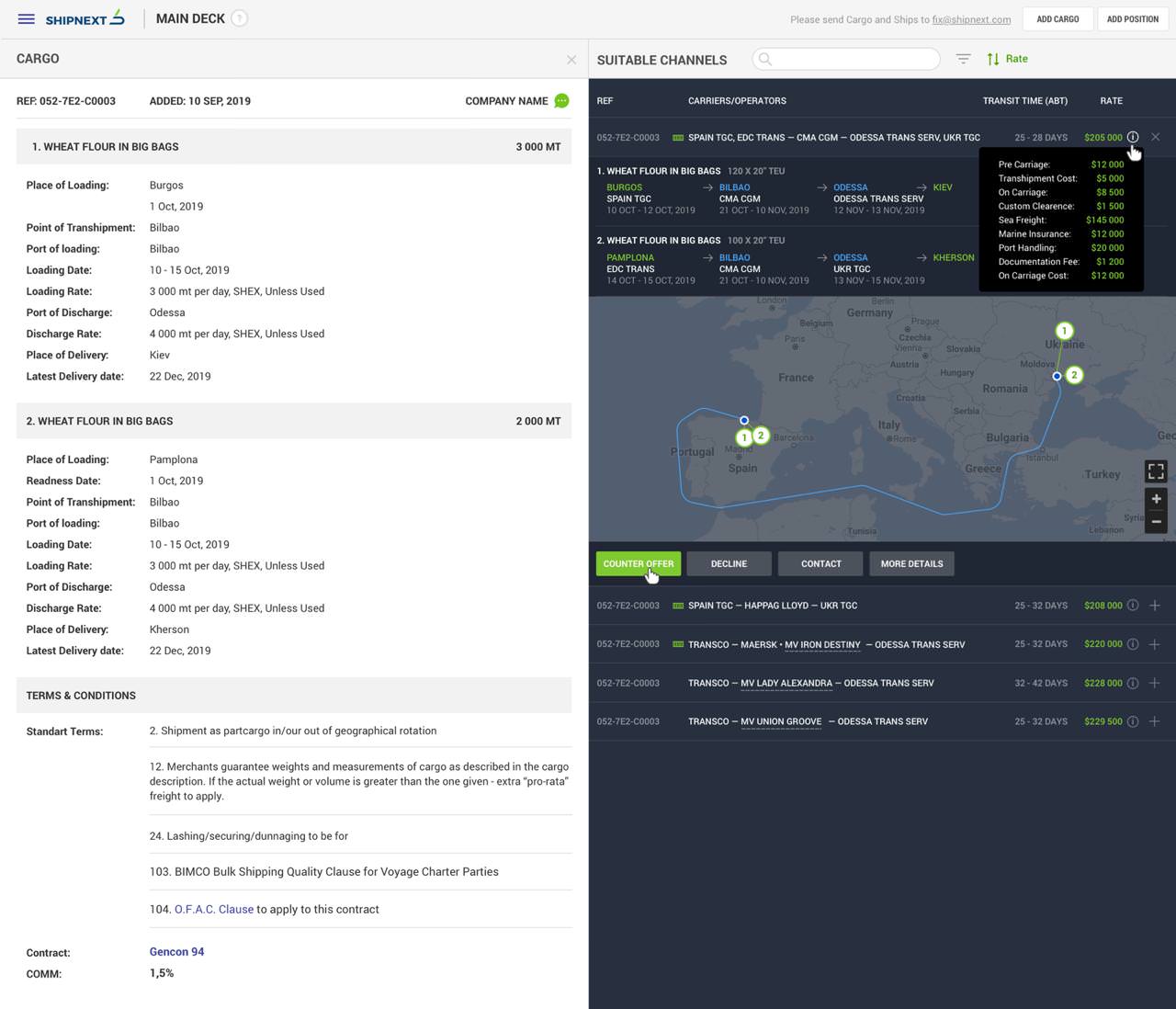
Task: Open chat with Company Name
Action: click(561, 101)
